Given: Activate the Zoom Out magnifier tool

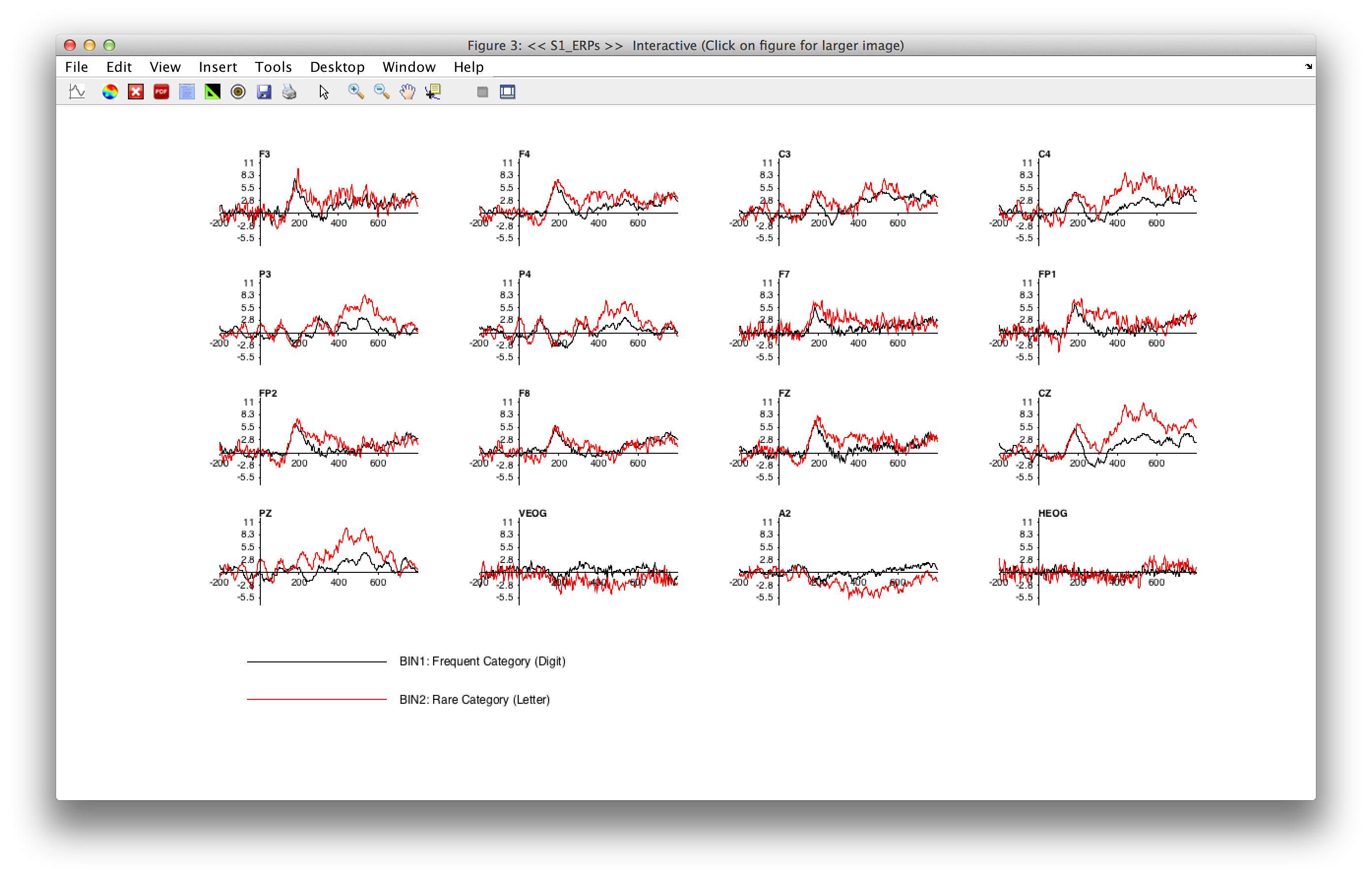Looking at the screenshot, I should point(382,92).
